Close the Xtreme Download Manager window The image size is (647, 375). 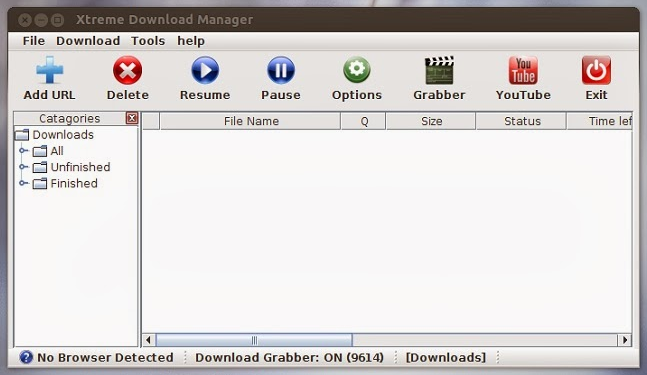(x=25, y=19)
